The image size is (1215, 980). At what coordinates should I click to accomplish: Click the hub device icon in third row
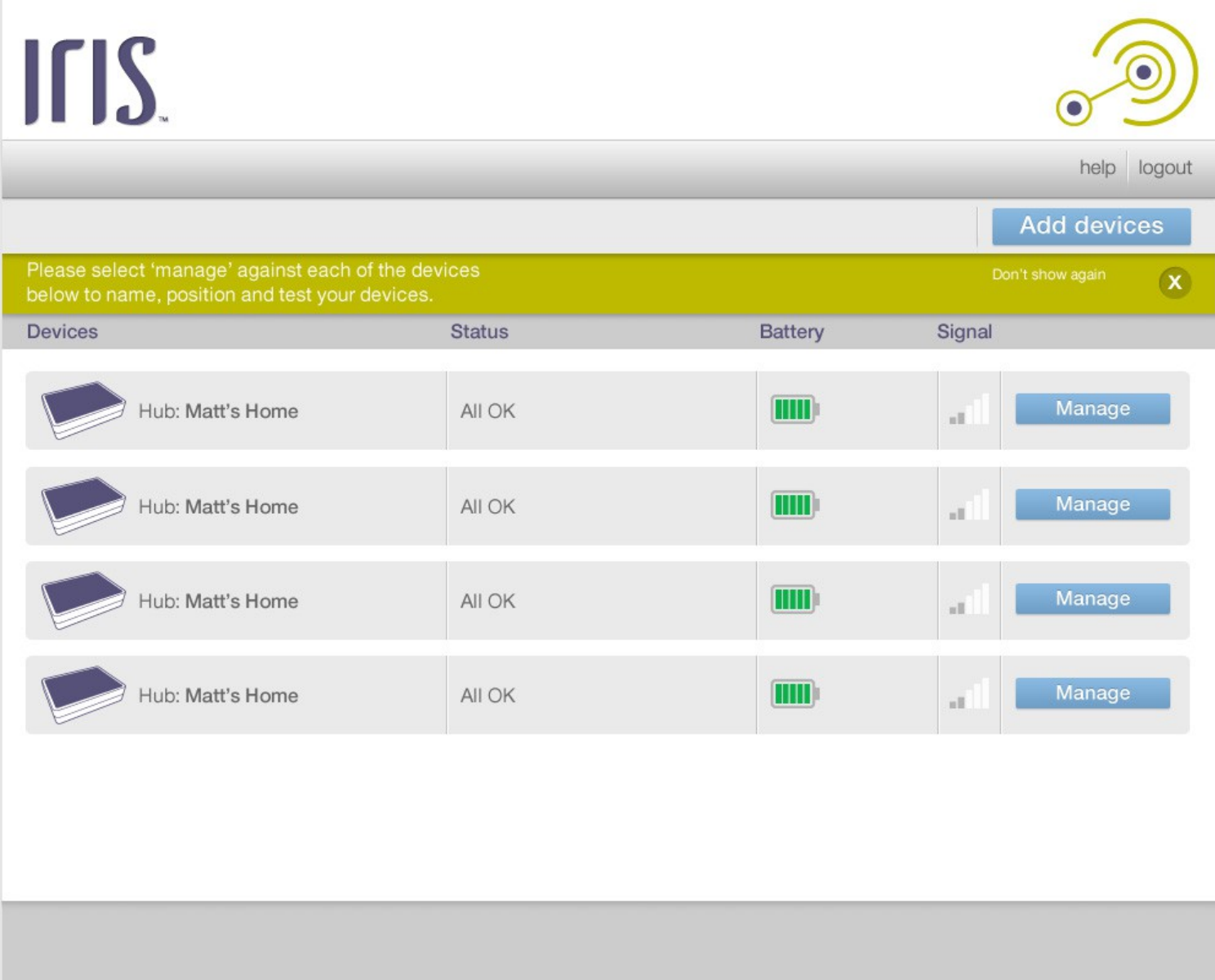coord(83,600)
